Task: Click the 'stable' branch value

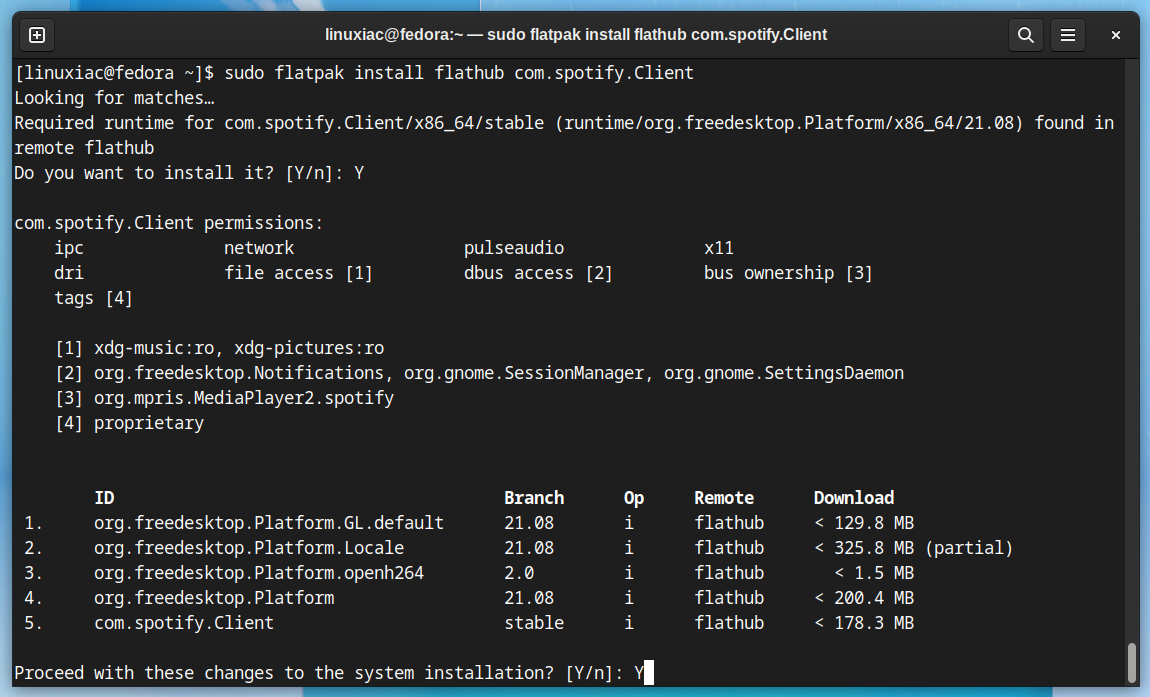Action: click(534, 623)
